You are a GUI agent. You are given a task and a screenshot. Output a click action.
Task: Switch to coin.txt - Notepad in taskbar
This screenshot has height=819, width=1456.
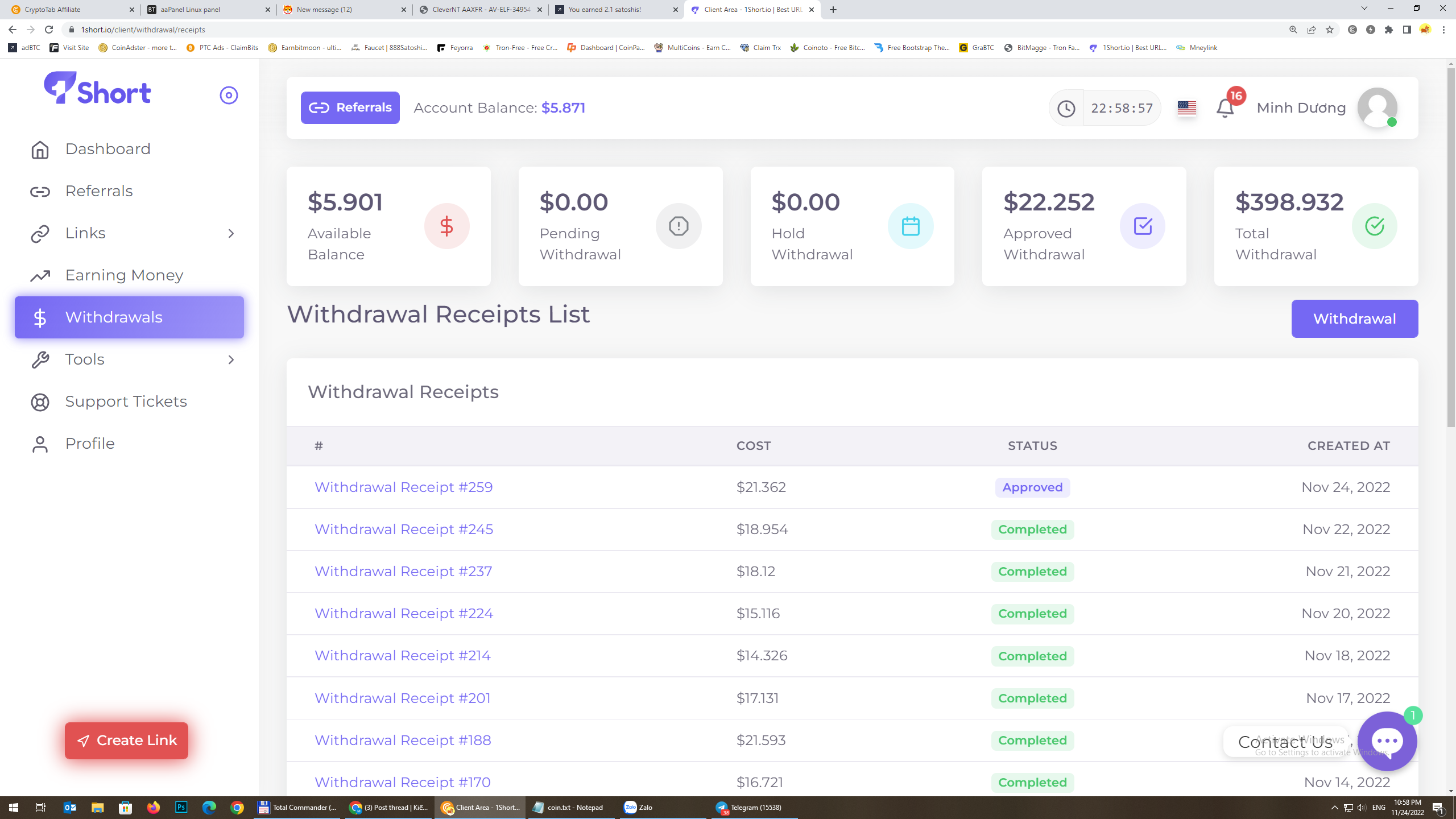tap(572, 807)
